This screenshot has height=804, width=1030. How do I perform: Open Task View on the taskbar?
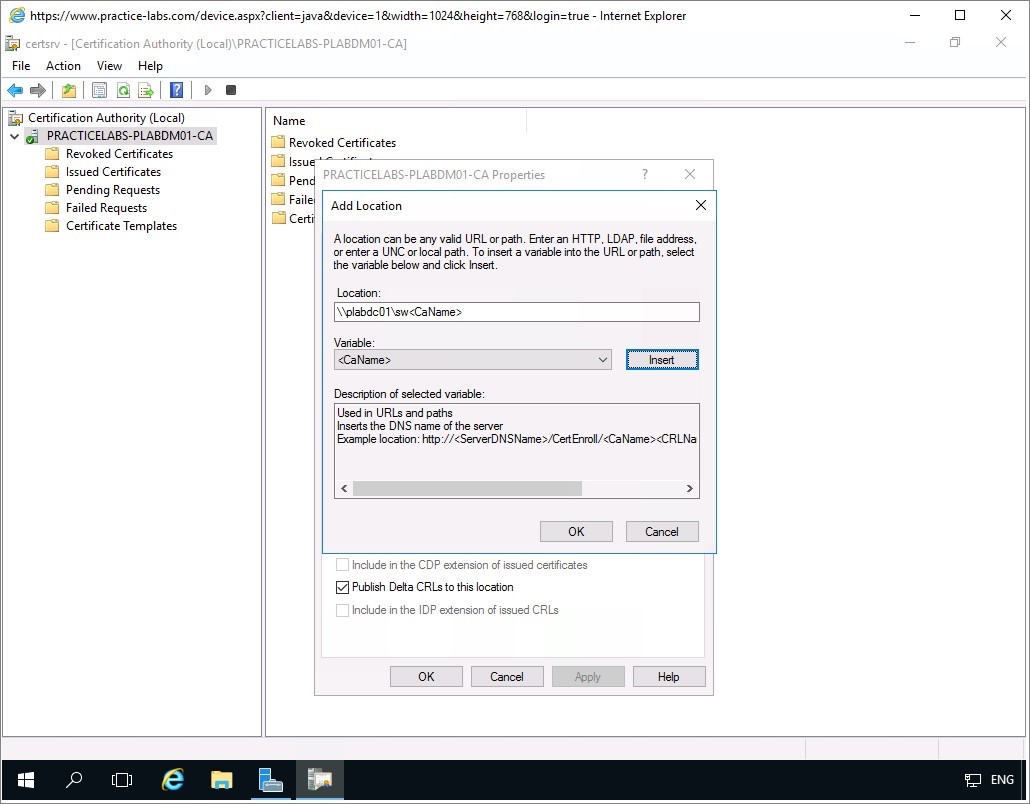122,780
